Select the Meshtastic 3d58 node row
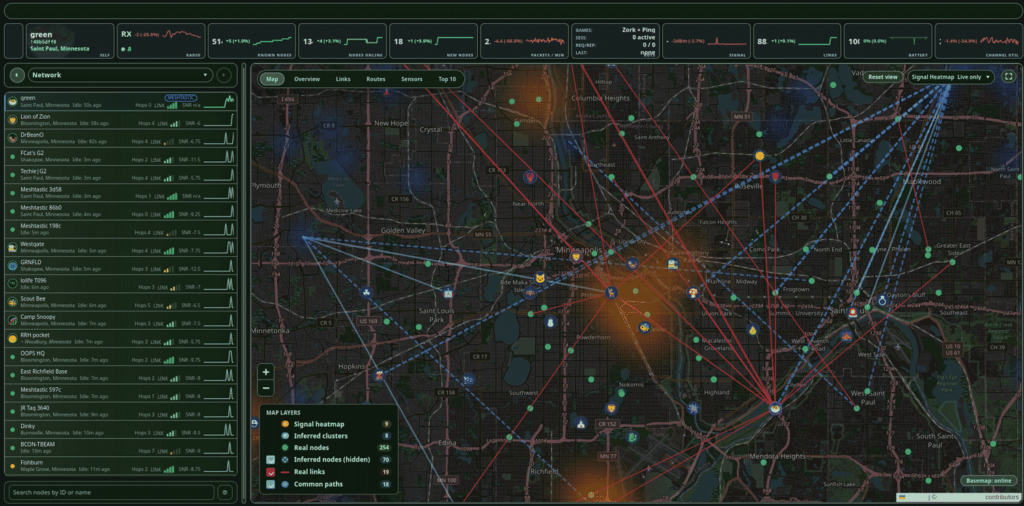The height and width of the screenshot is (506, 1024). click(x=121, y=193)
